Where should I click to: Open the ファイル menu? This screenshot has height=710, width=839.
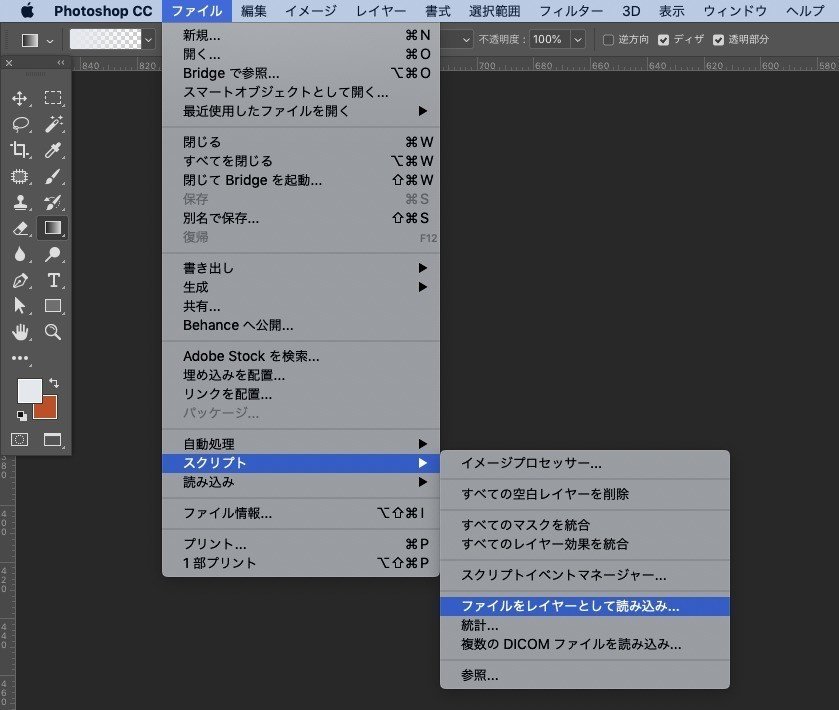click(x=197, y=11)
